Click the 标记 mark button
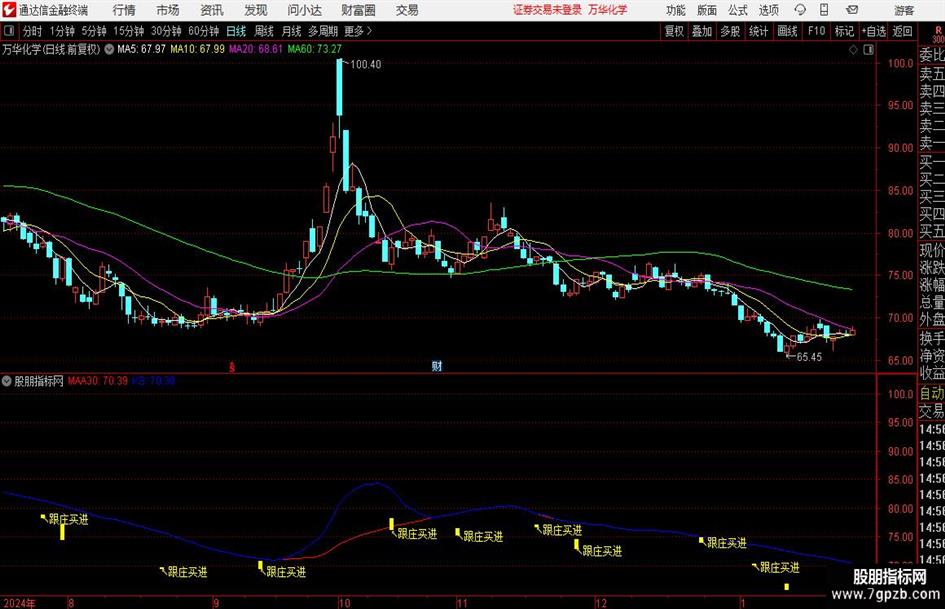The image size is (945, 609). (844, 31)
